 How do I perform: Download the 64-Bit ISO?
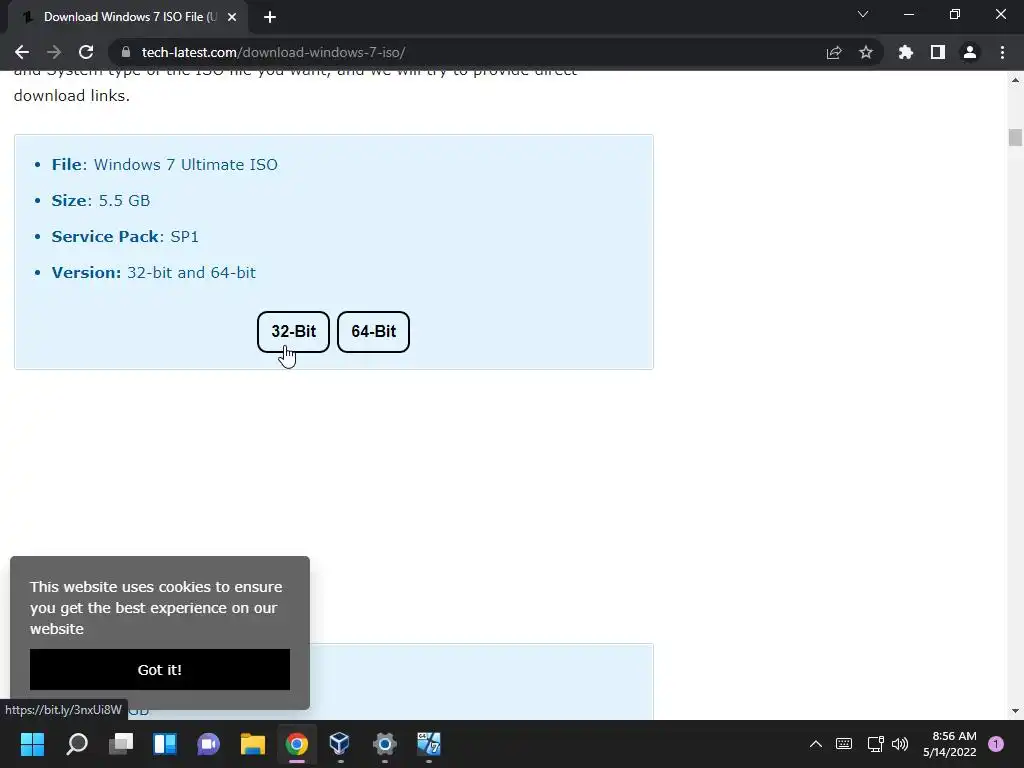[374, 332]
